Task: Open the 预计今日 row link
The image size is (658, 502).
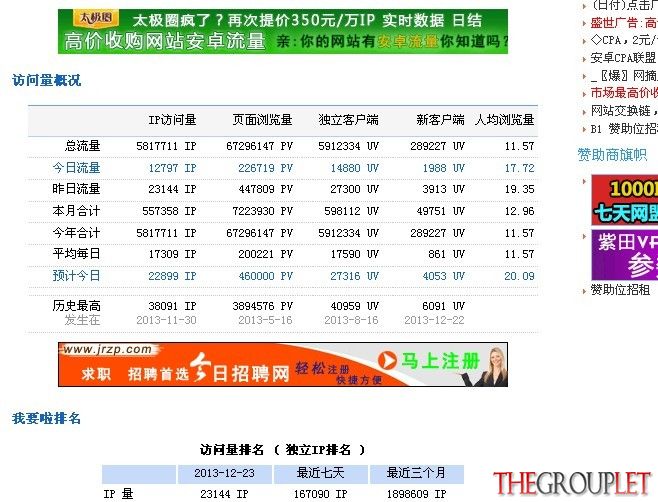Action: point(76,276)
